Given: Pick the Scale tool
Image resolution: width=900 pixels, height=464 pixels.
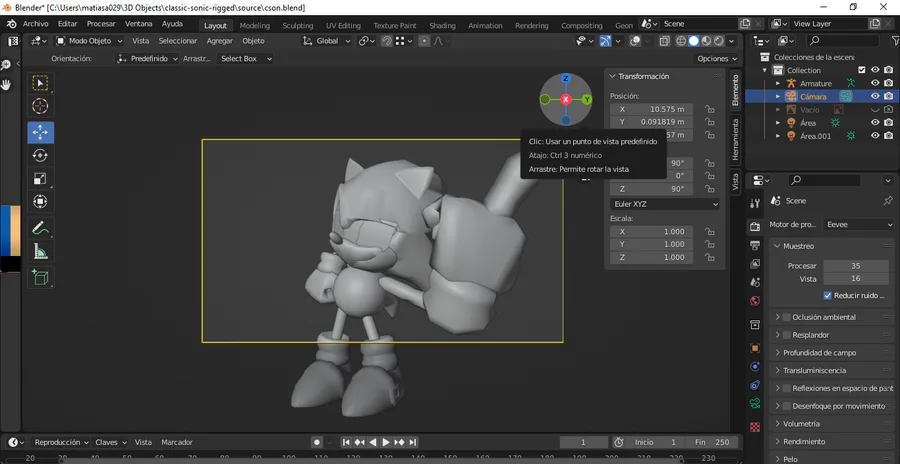Looking at the screenshot, I should (x=40, y=179).
